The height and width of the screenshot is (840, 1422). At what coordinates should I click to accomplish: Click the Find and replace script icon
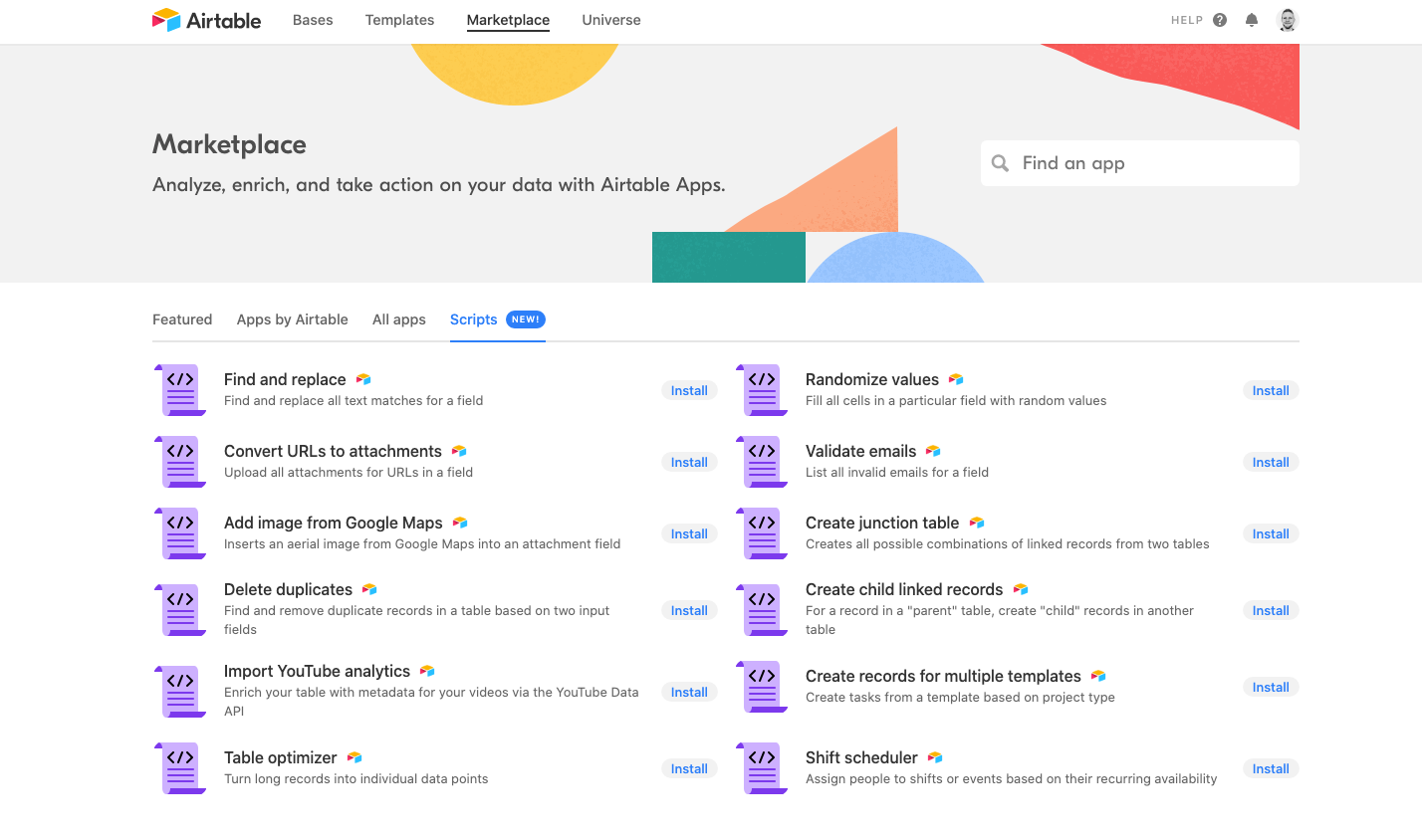[x=180, y=390]
